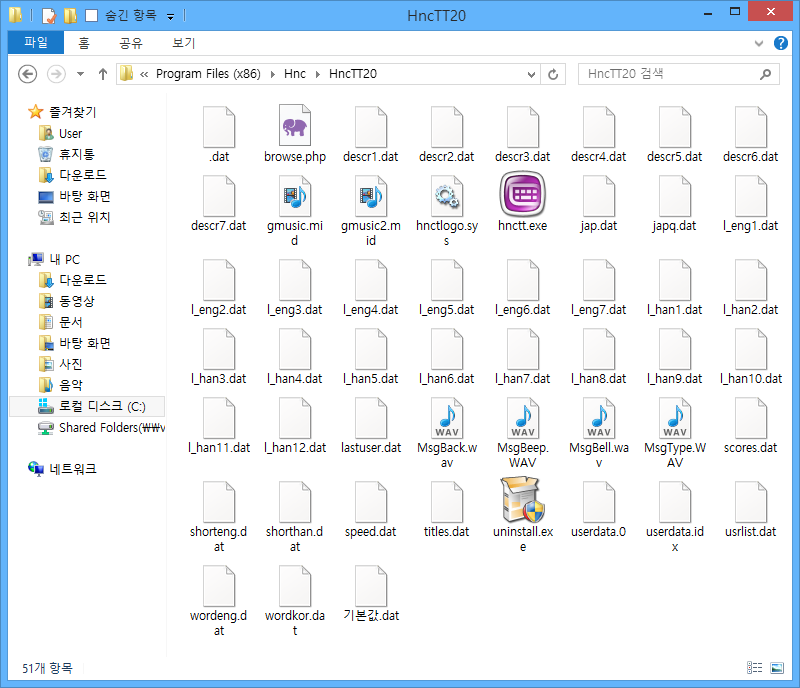This screenshot has height=688, width=800.
Task: Click the l_eng5.dat file name label
Action: point(446,309)
